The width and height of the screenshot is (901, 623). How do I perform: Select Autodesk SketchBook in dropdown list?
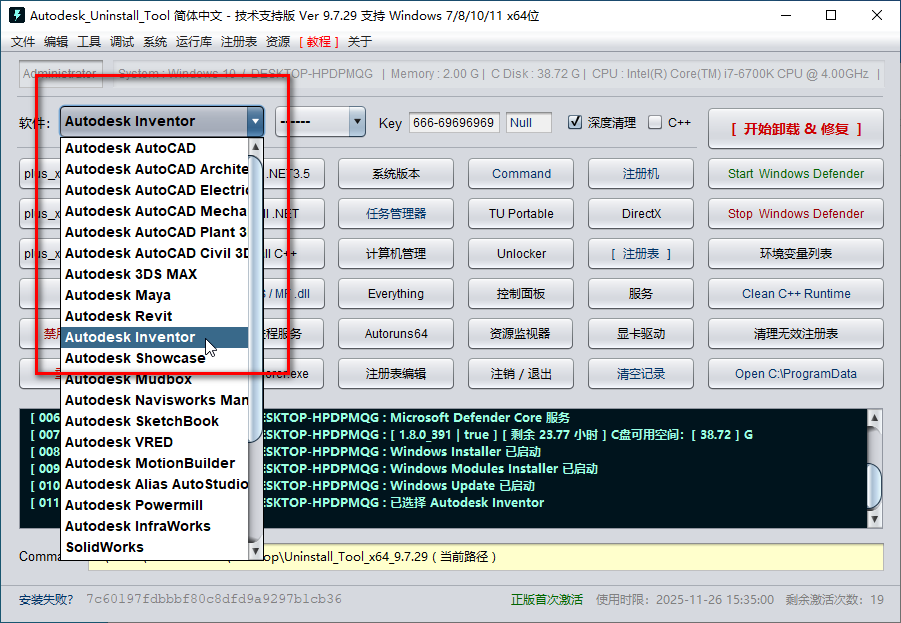[154, 421]
